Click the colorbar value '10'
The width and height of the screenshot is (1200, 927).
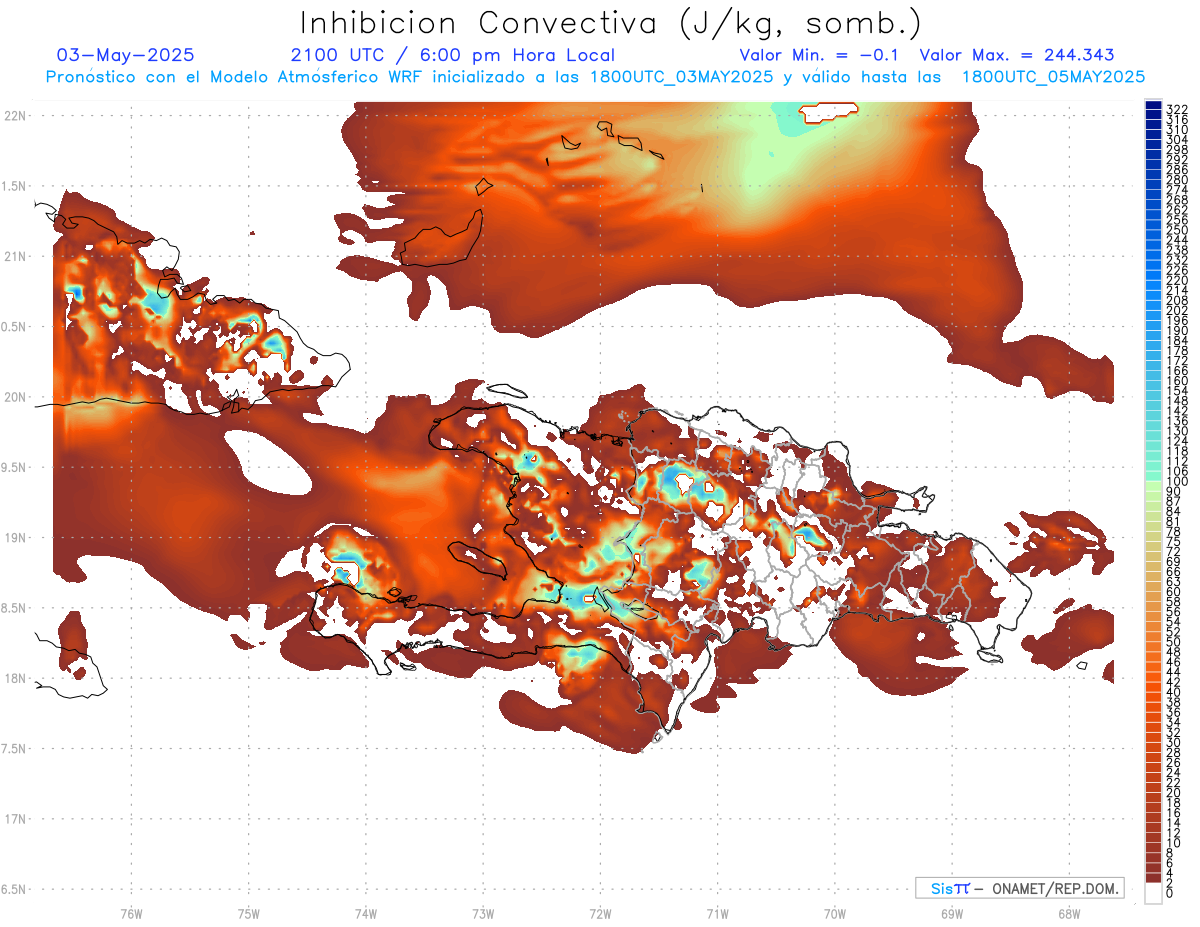pos(1174,843)
